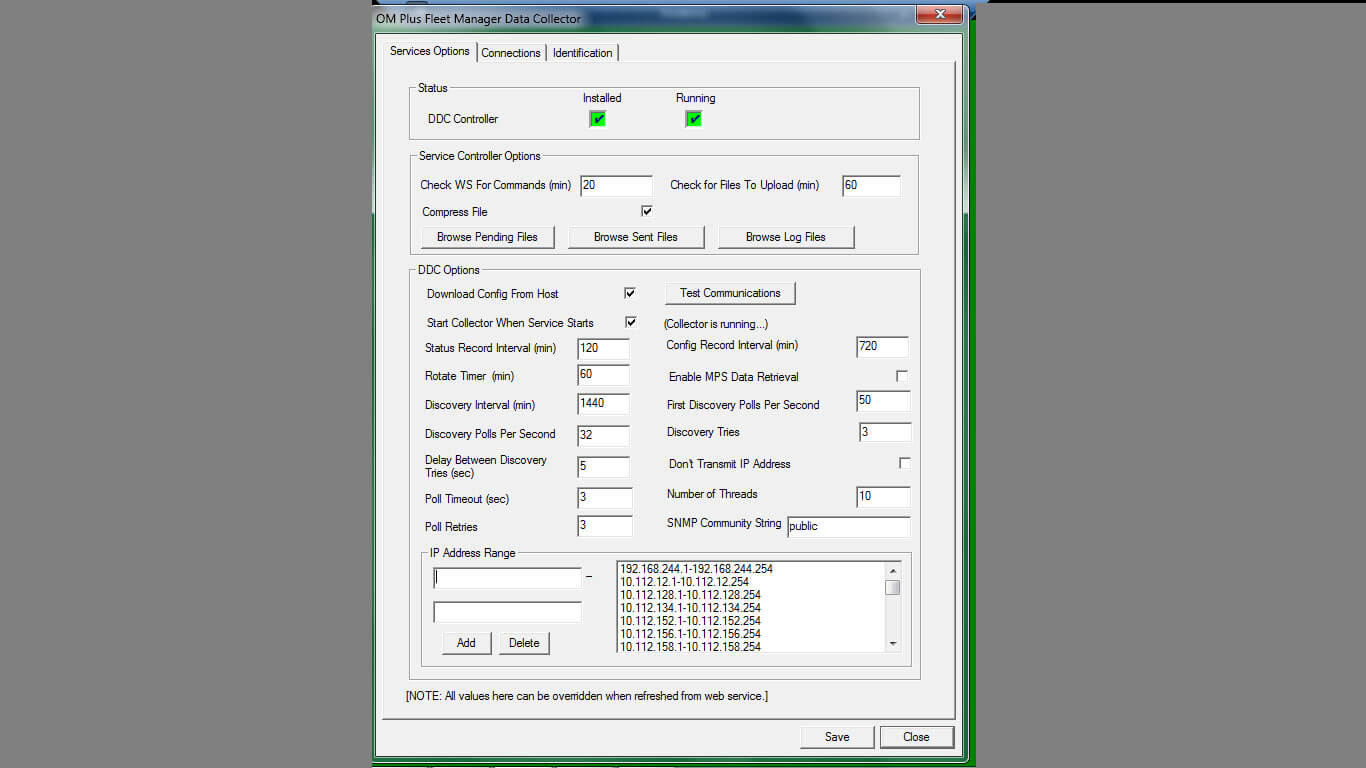Click the Discovery Interval input field
This screenshot has height=768, width=1366.
point(603,404)
